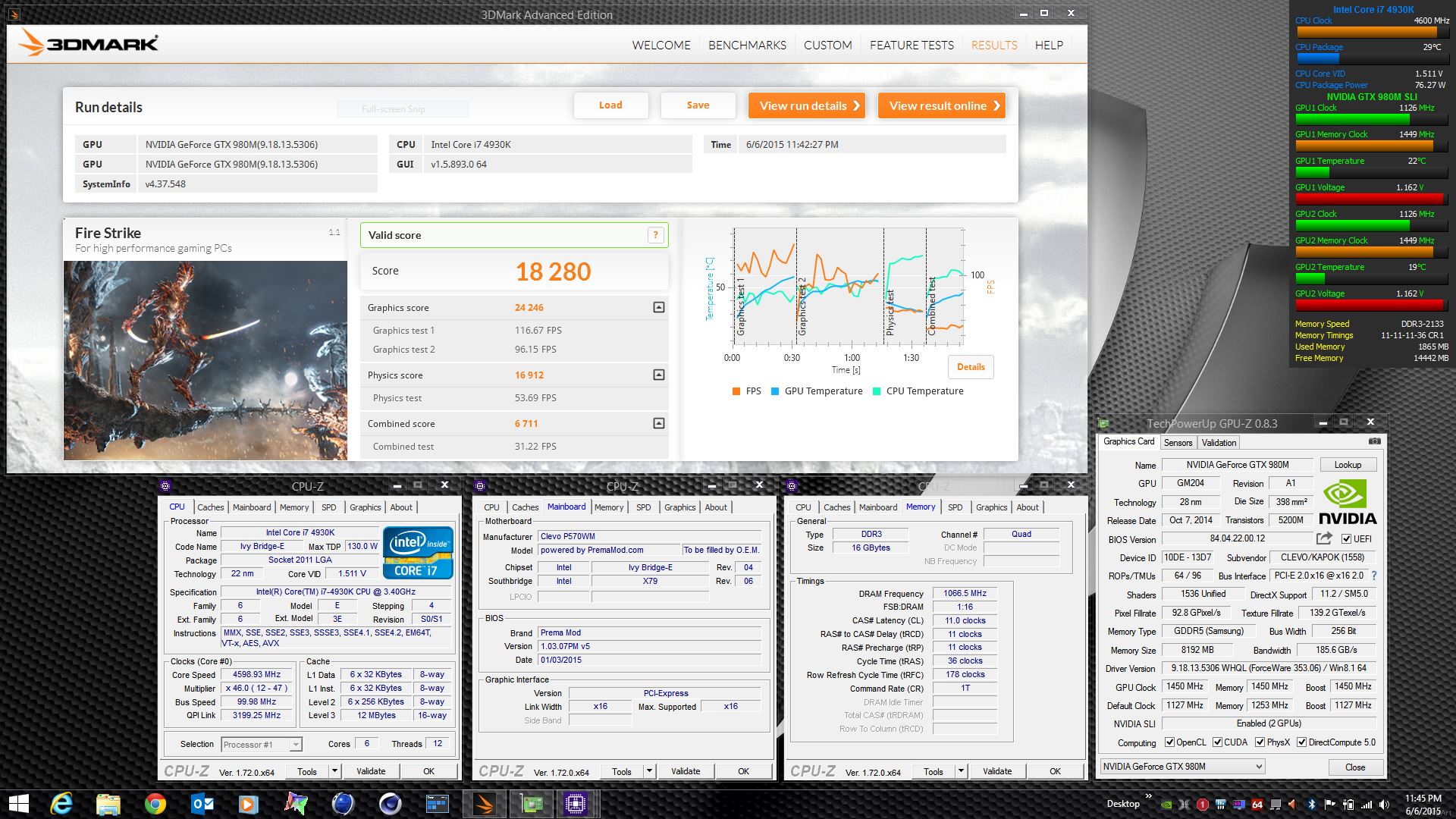Image resolution: width=1456 pixels, height=819 pixels.
Task: Toggle the UEFI checkbox in GPU-Z
Action: point(1346,539)
